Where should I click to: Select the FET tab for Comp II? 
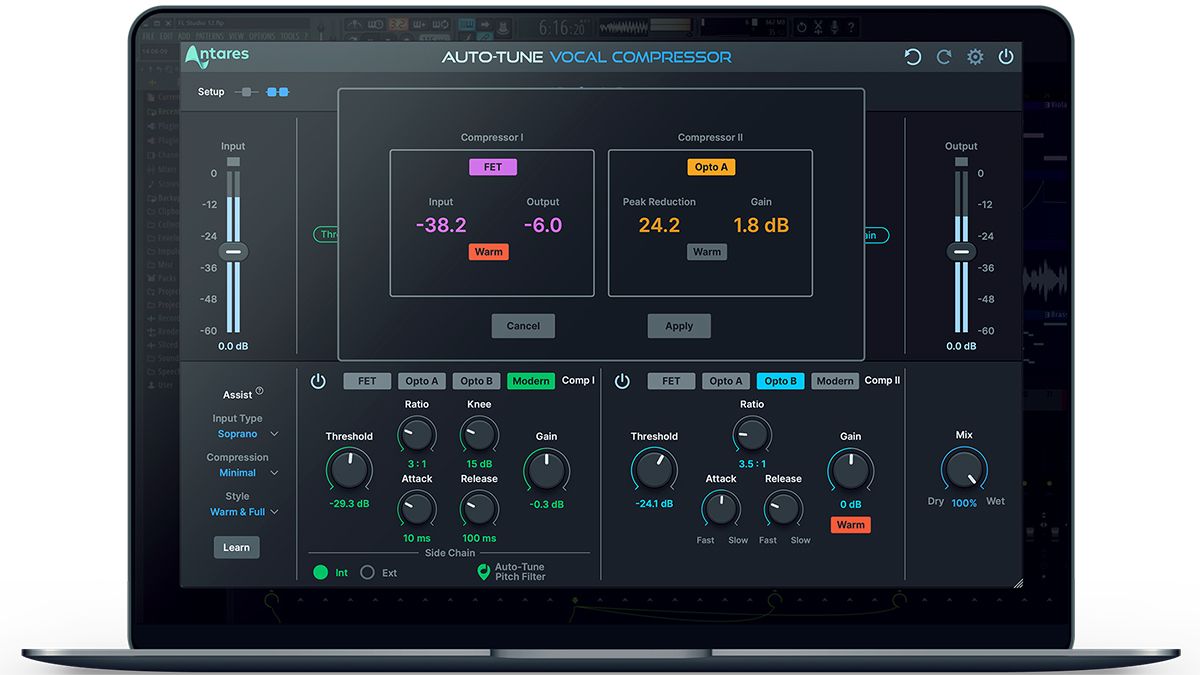671,381
